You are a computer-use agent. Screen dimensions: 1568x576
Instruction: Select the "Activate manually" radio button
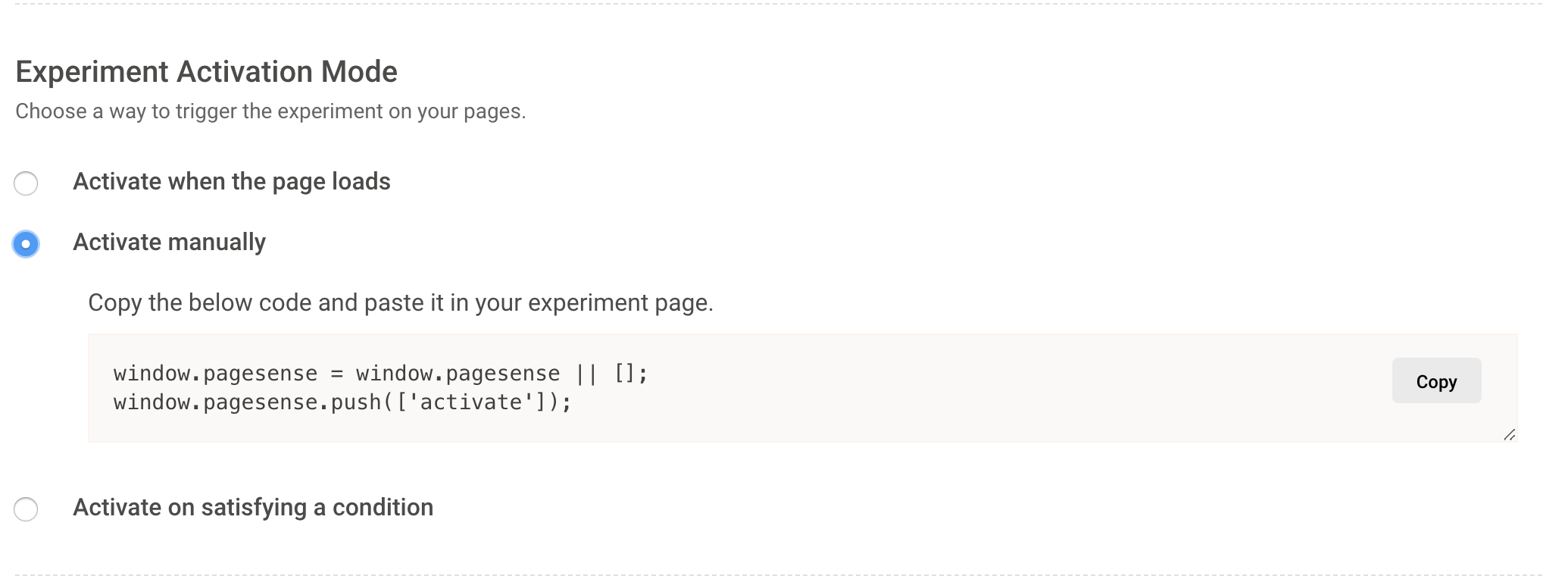point(26,243)
